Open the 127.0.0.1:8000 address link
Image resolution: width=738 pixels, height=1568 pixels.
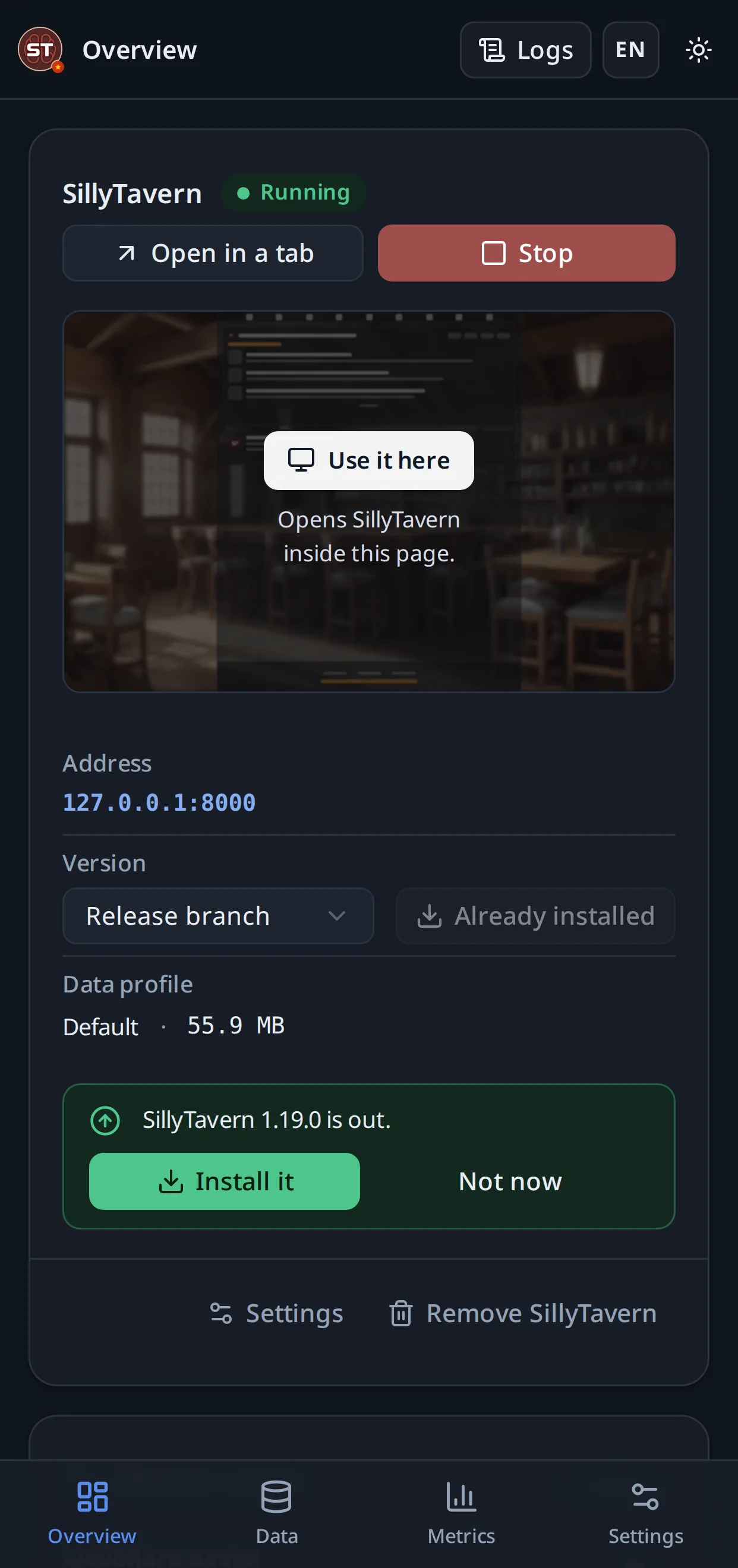[x=159, y=802]
